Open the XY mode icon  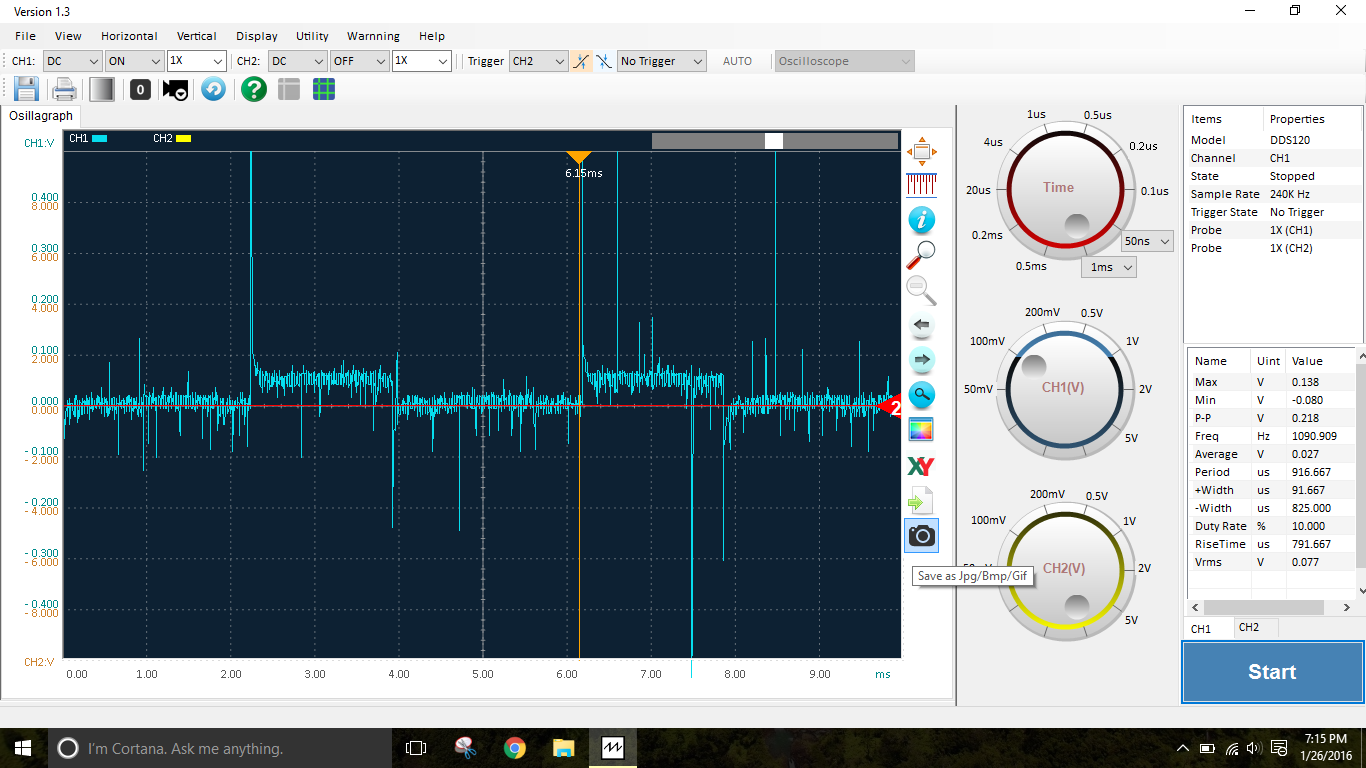921,466
